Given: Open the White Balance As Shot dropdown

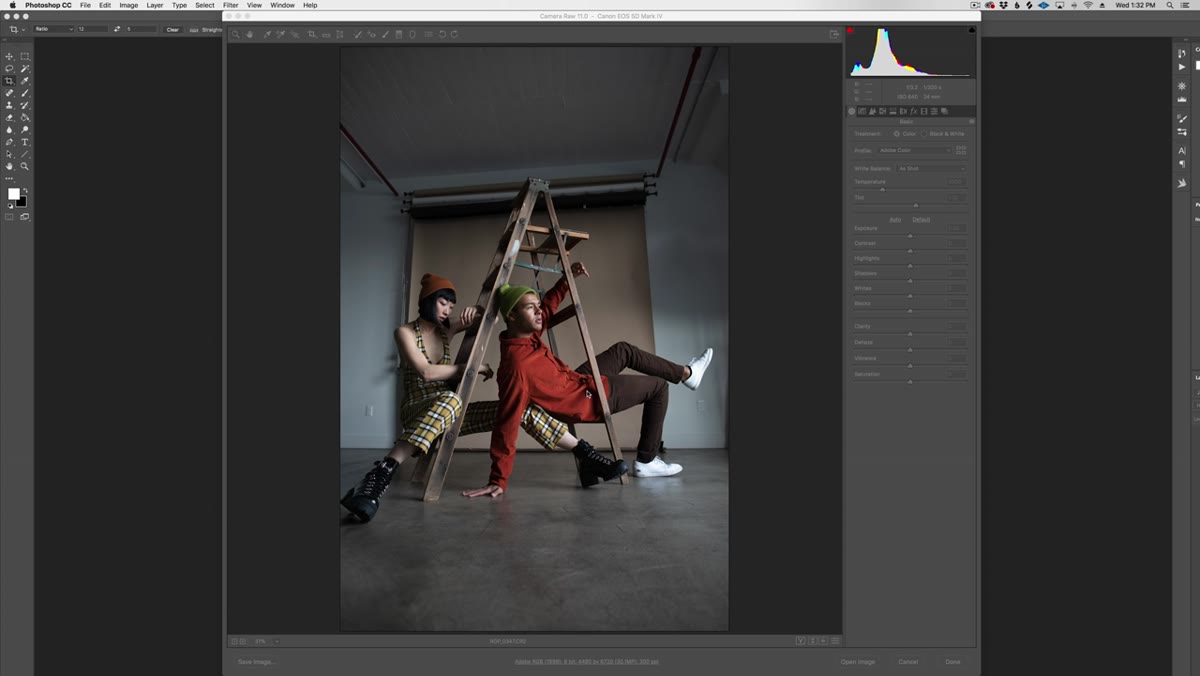Looking at the screenshot, I should [931, 168].
